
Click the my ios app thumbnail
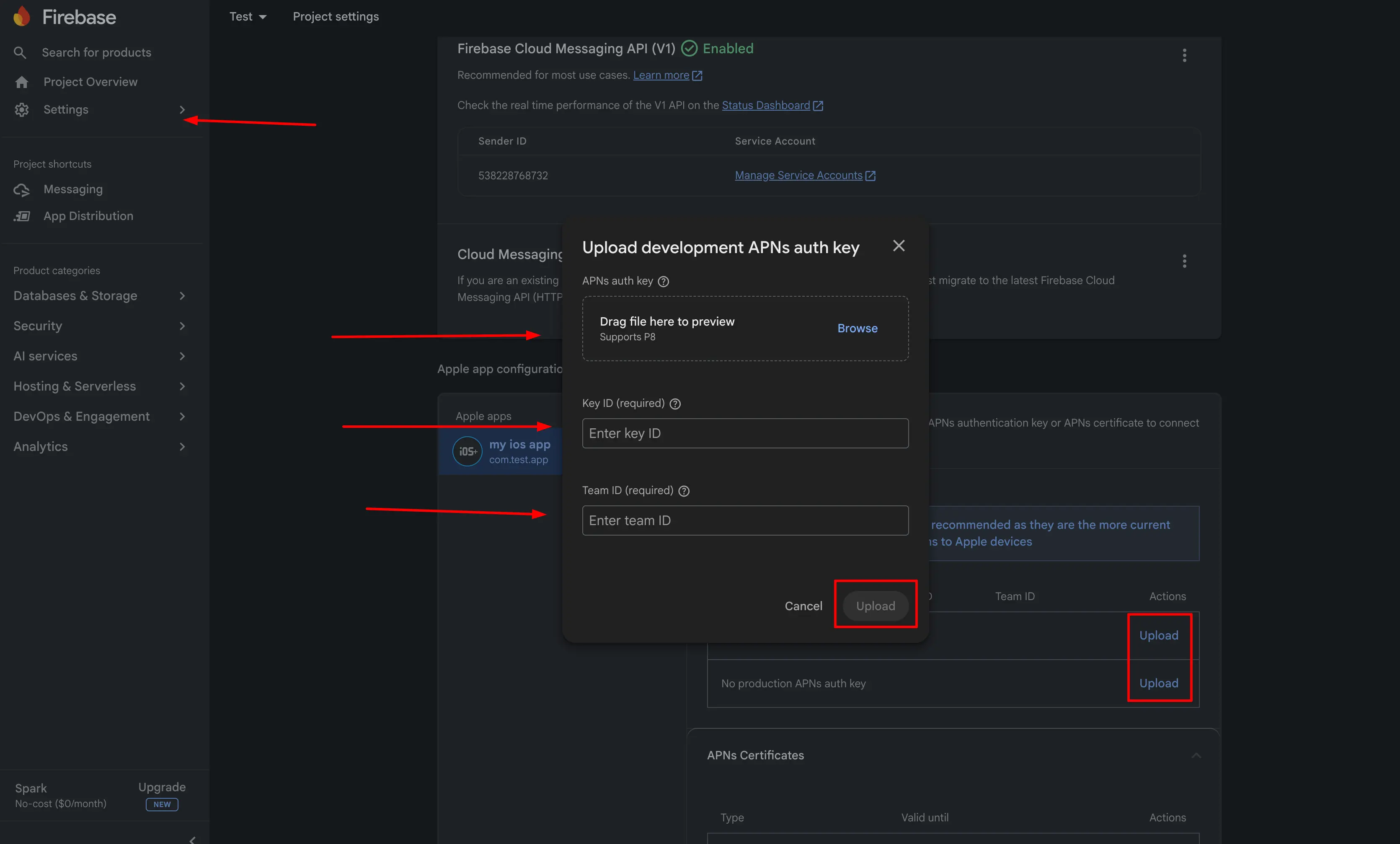pyautogui.click(x=467, y=450)
